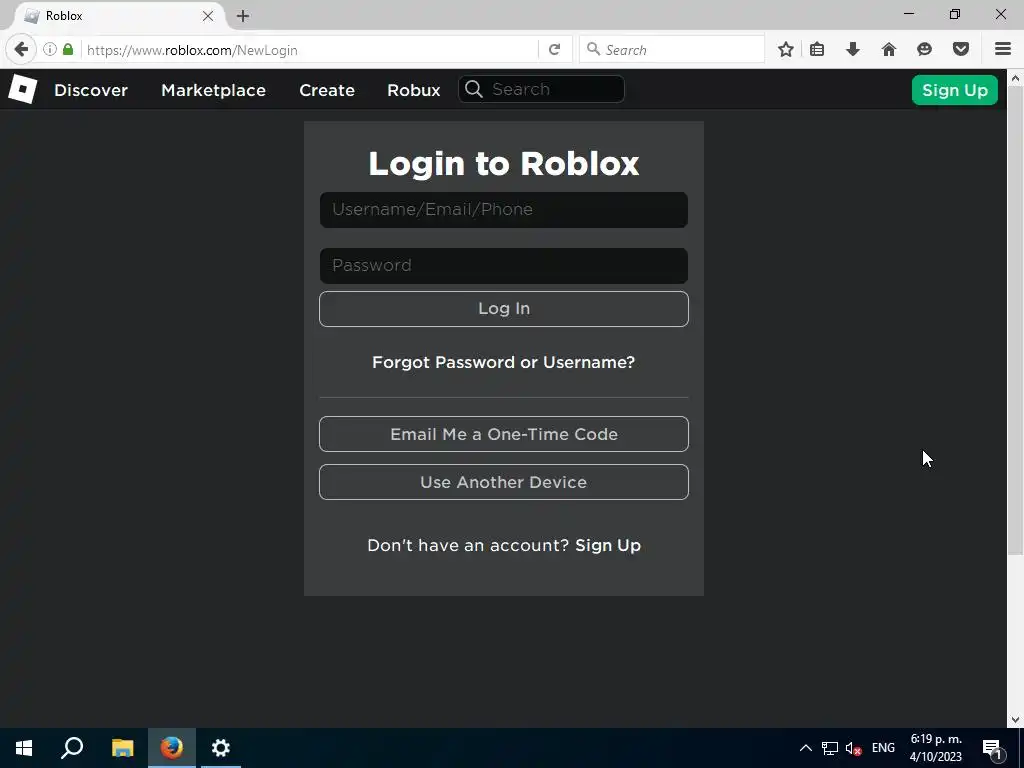Open site information icon in address bar
Screen dimensions: 1024x768
(x=50, y=50)
